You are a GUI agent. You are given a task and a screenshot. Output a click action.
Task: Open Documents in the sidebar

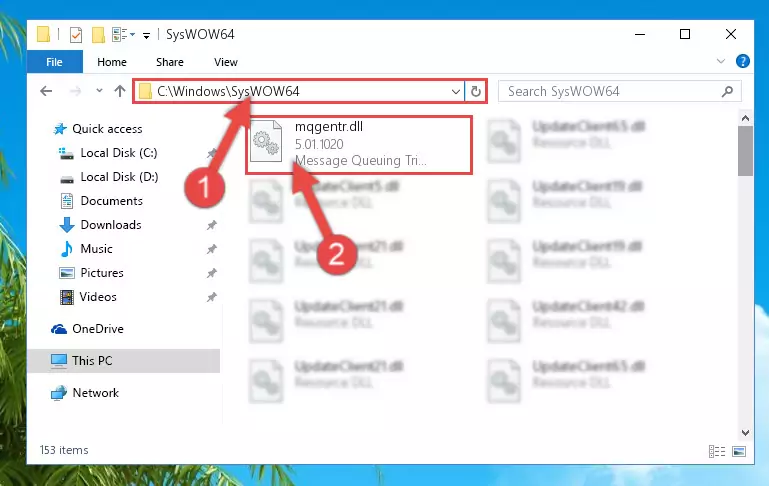[x=111, y=201]
